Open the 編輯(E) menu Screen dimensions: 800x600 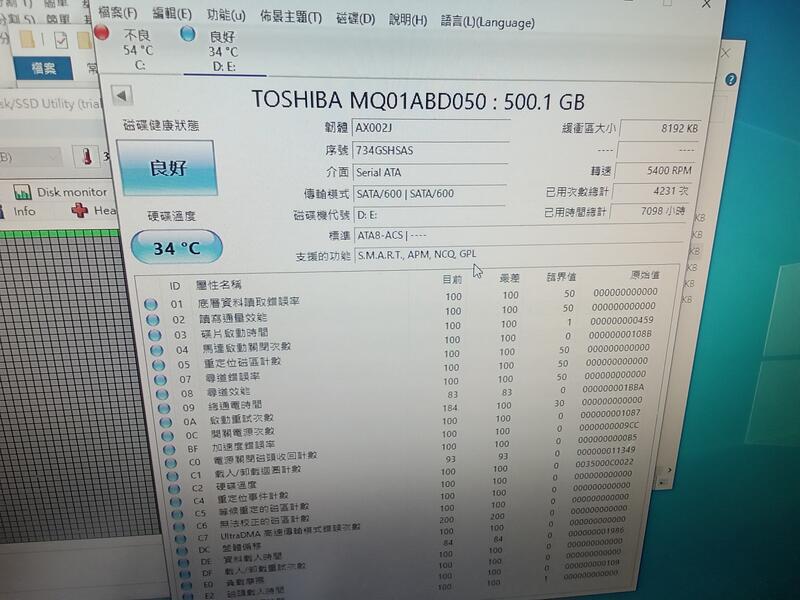tap(172, 14)
